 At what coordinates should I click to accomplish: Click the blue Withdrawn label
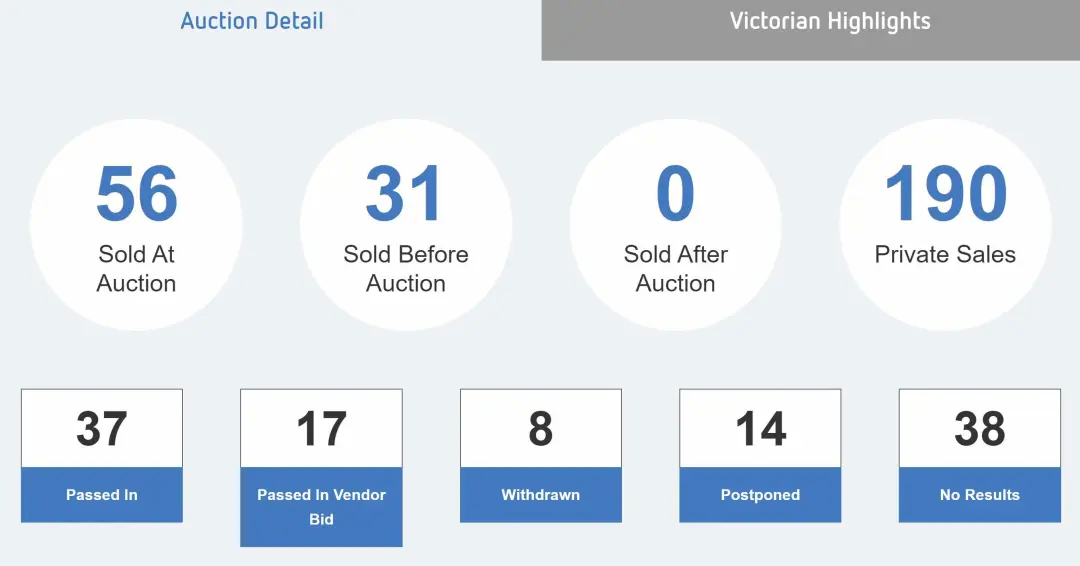pos(541,494)
